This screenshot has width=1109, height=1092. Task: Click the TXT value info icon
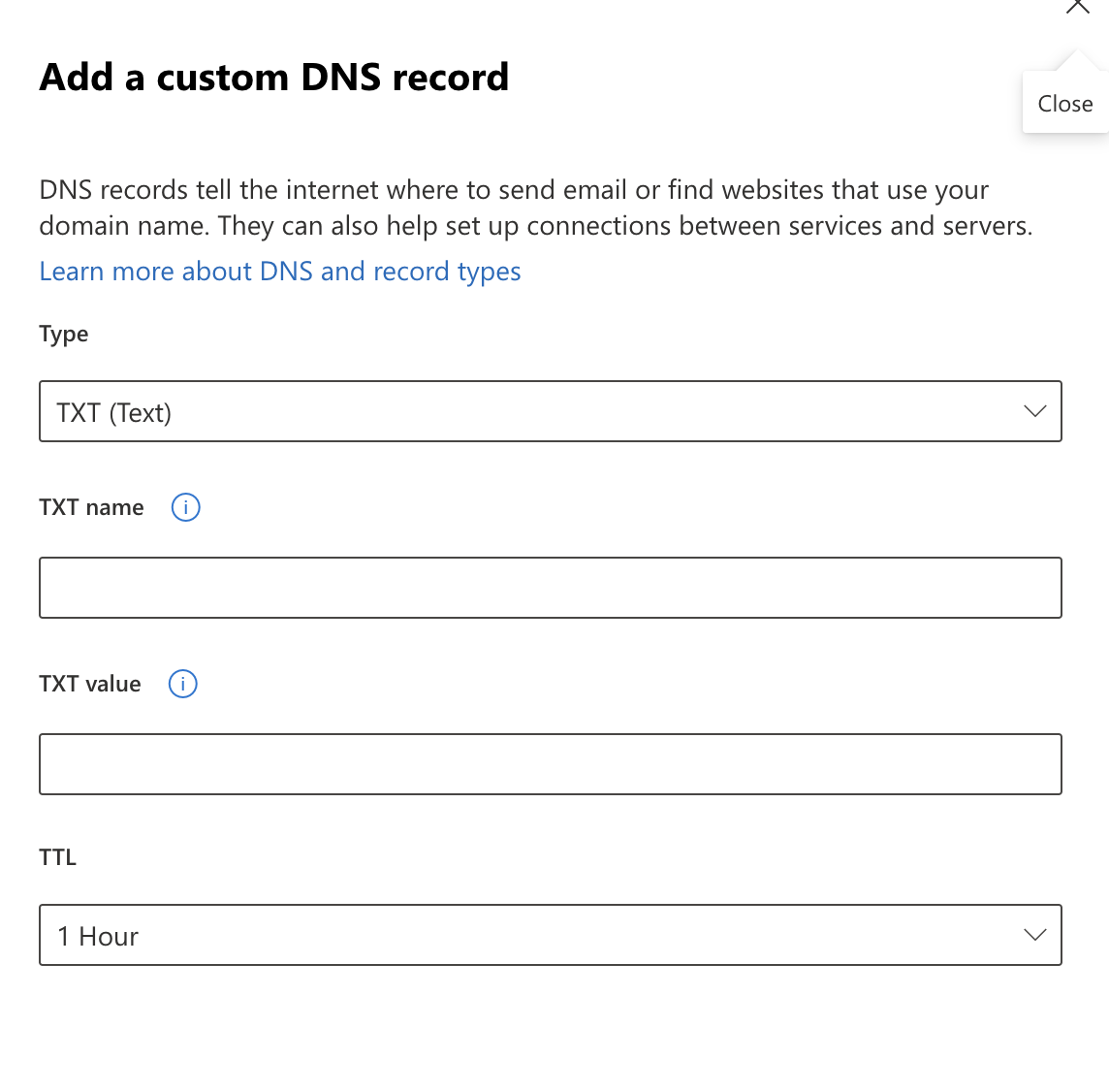pyautogui.click(x=182, y=684)
